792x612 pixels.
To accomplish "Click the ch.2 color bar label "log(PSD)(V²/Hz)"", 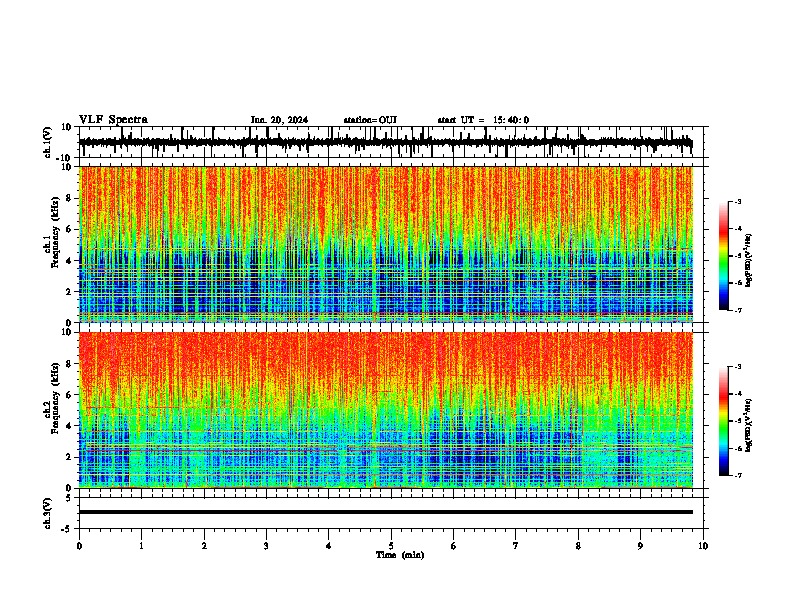I will coord(748,425).
